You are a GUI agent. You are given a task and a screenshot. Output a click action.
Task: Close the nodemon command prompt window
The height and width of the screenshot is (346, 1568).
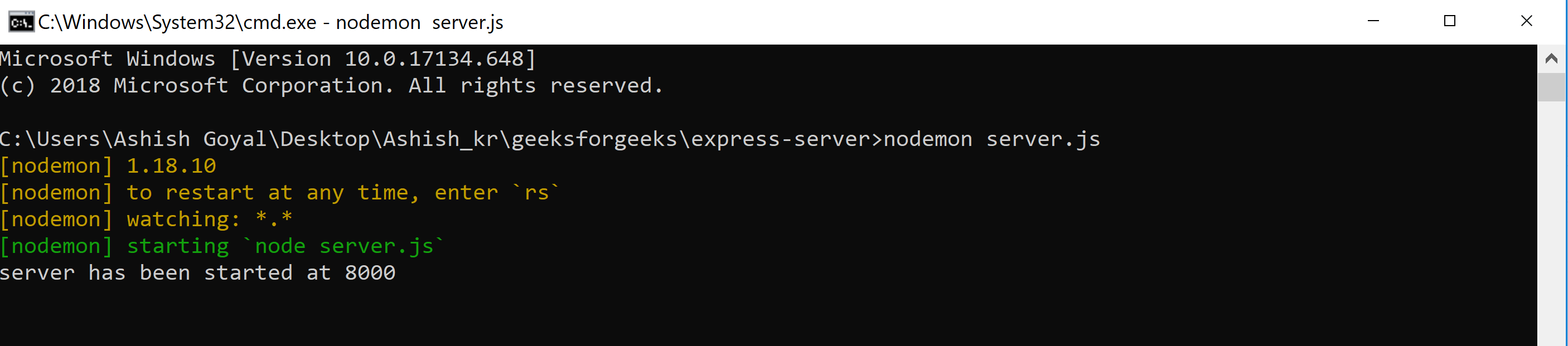coord(1526,21)
